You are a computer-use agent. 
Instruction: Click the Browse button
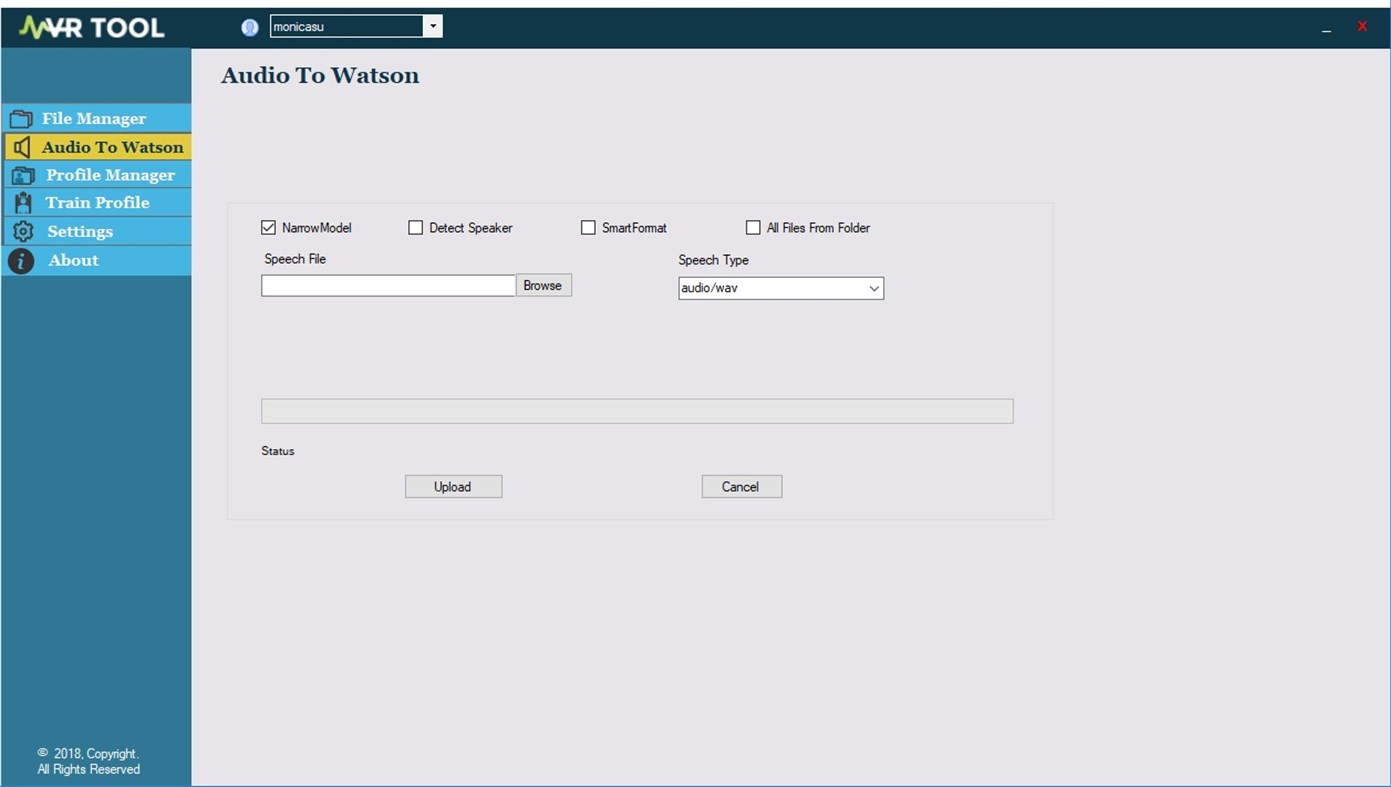543,285
